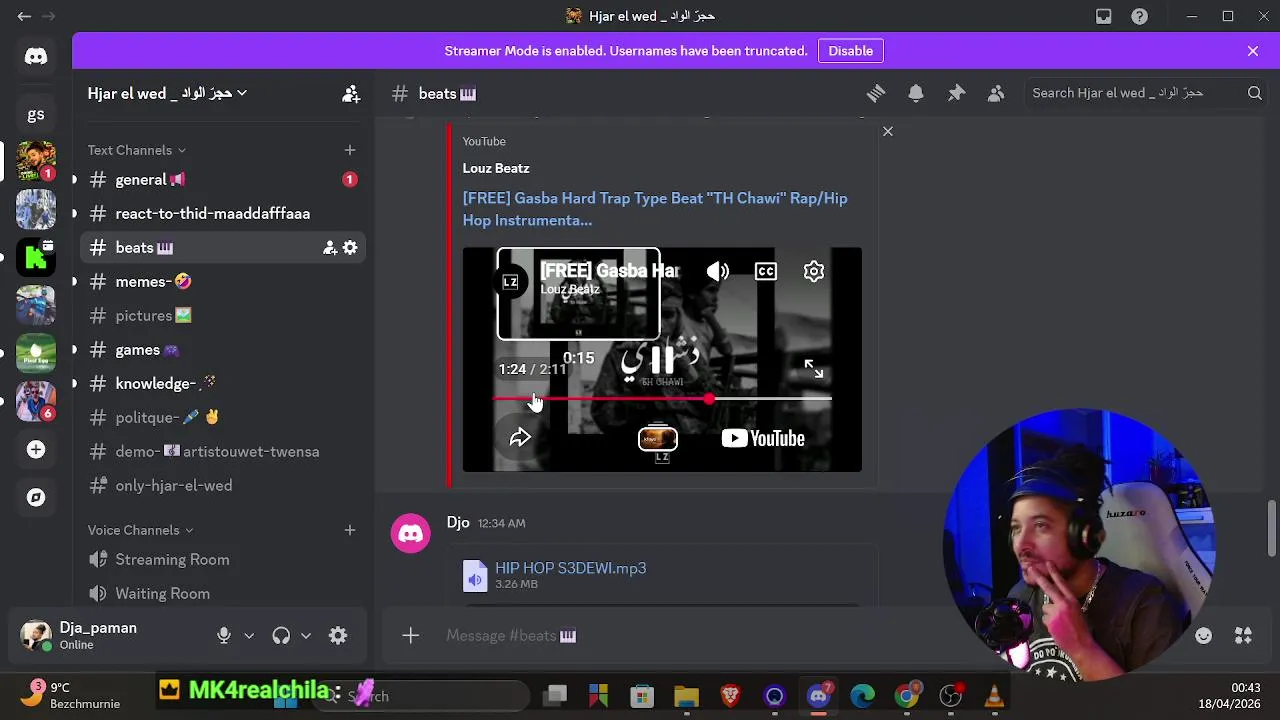Click Louz Beatz author link
The width and height of the screenshot is (1280, 720).
tap(496, 168)
